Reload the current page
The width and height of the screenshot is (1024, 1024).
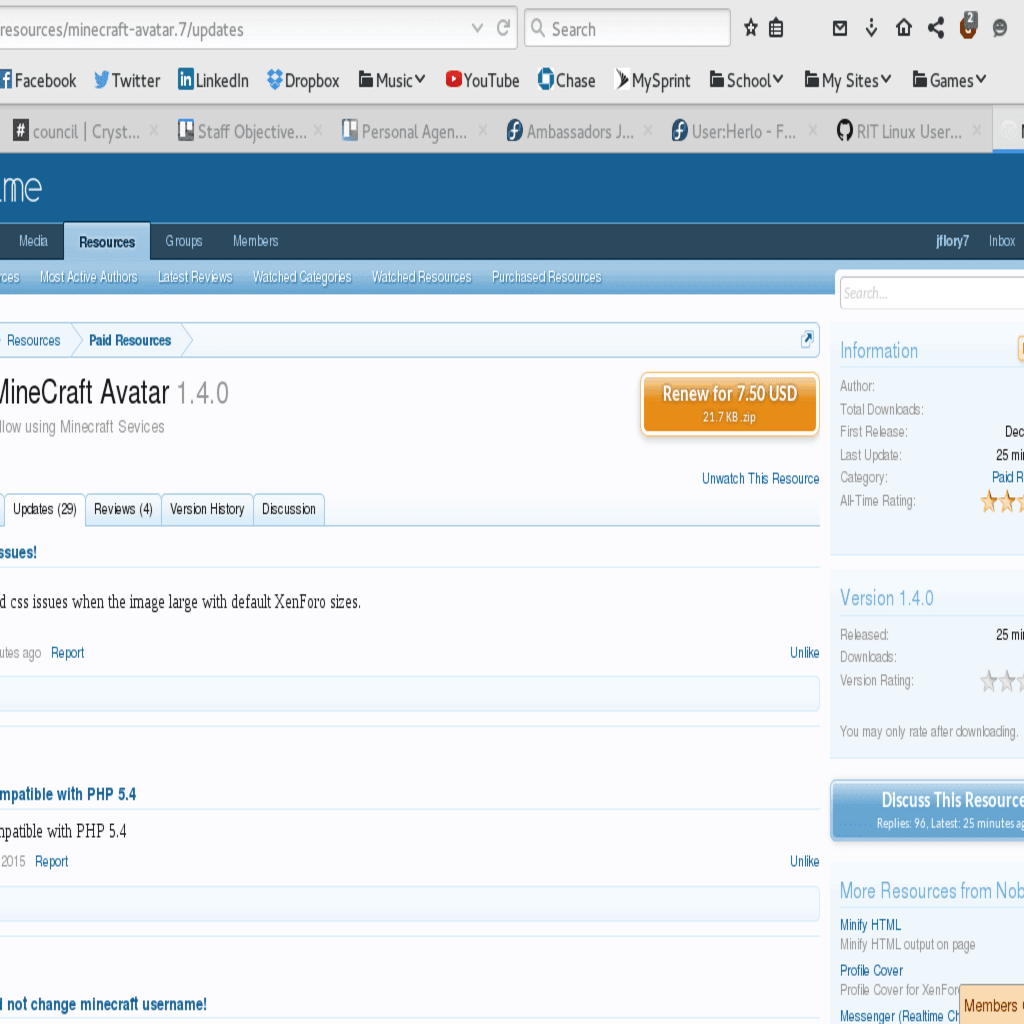coord(503,28)
